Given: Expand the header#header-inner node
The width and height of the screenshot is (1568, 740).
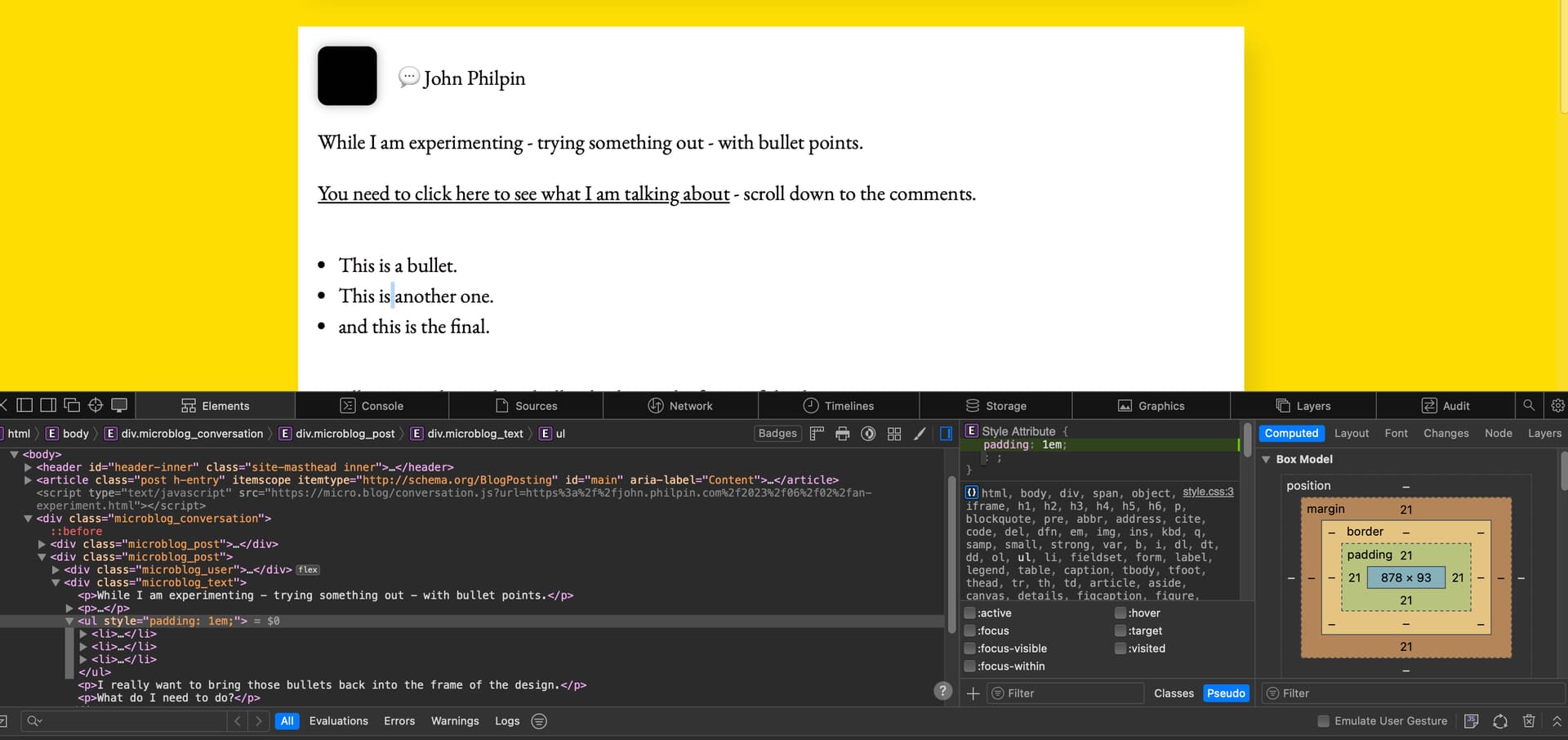Looking at the screenshot, I should [28, 467].
